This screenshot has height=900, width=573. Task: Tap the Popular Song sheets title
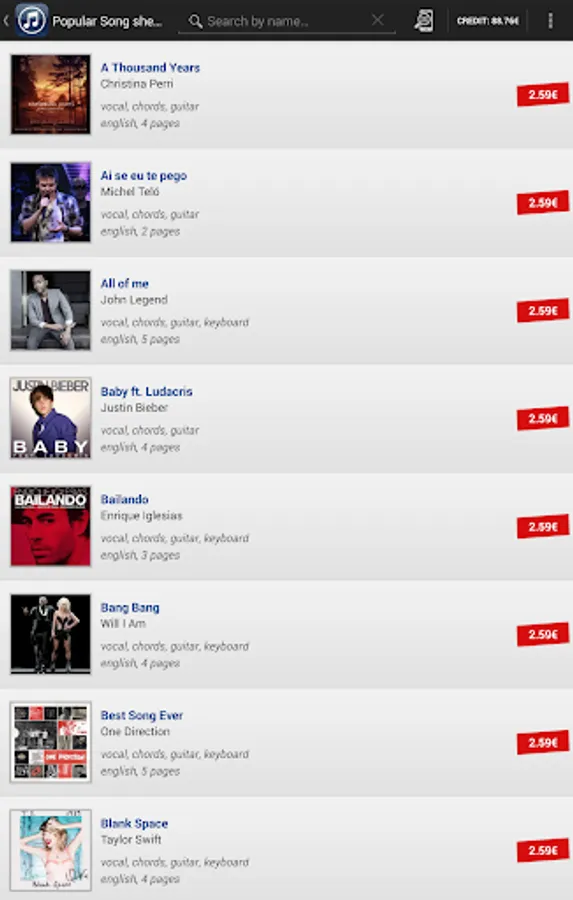(x=107, y=21)
